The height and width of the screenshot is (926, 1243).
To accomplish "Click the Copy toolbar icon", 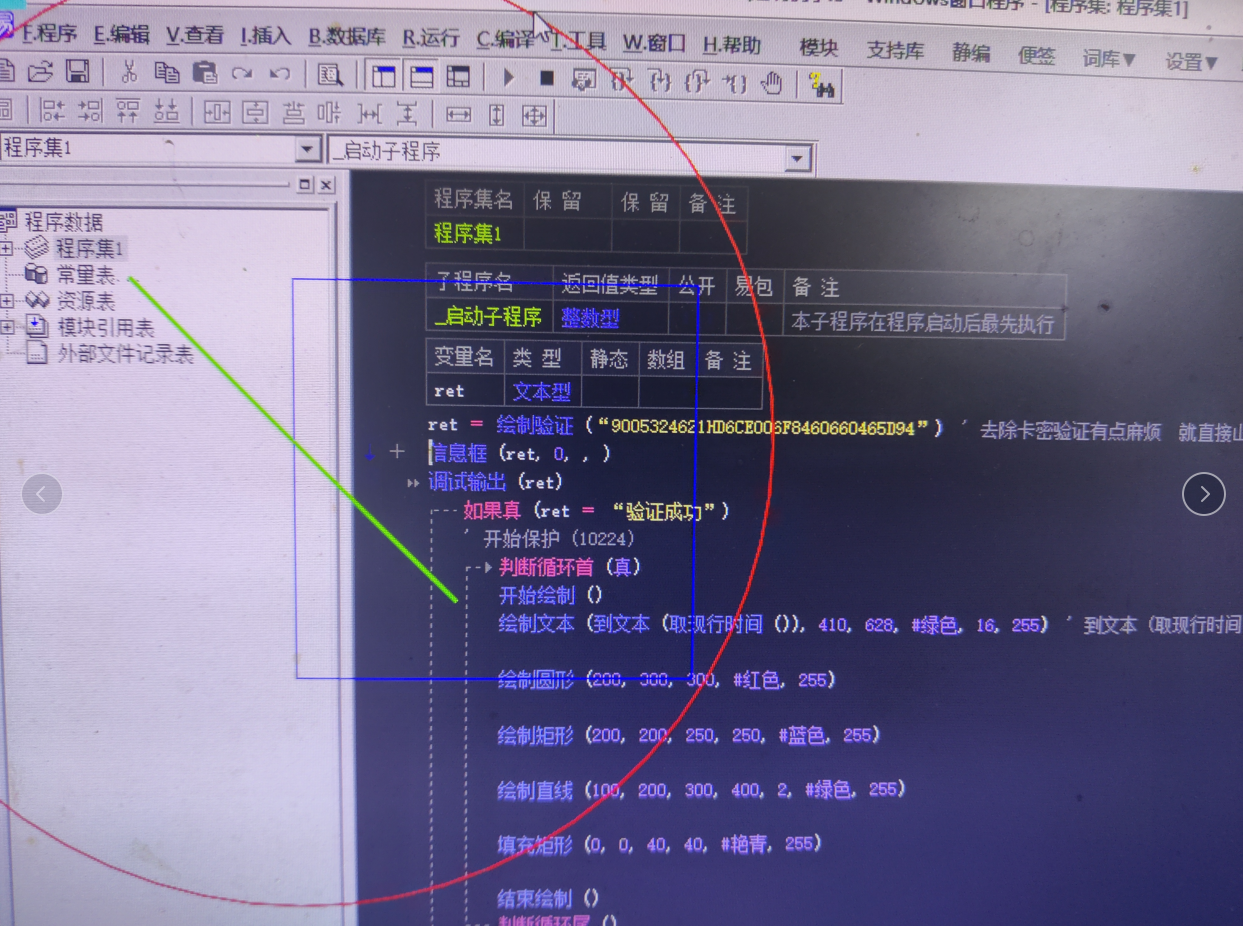I will tap(166, 72).
